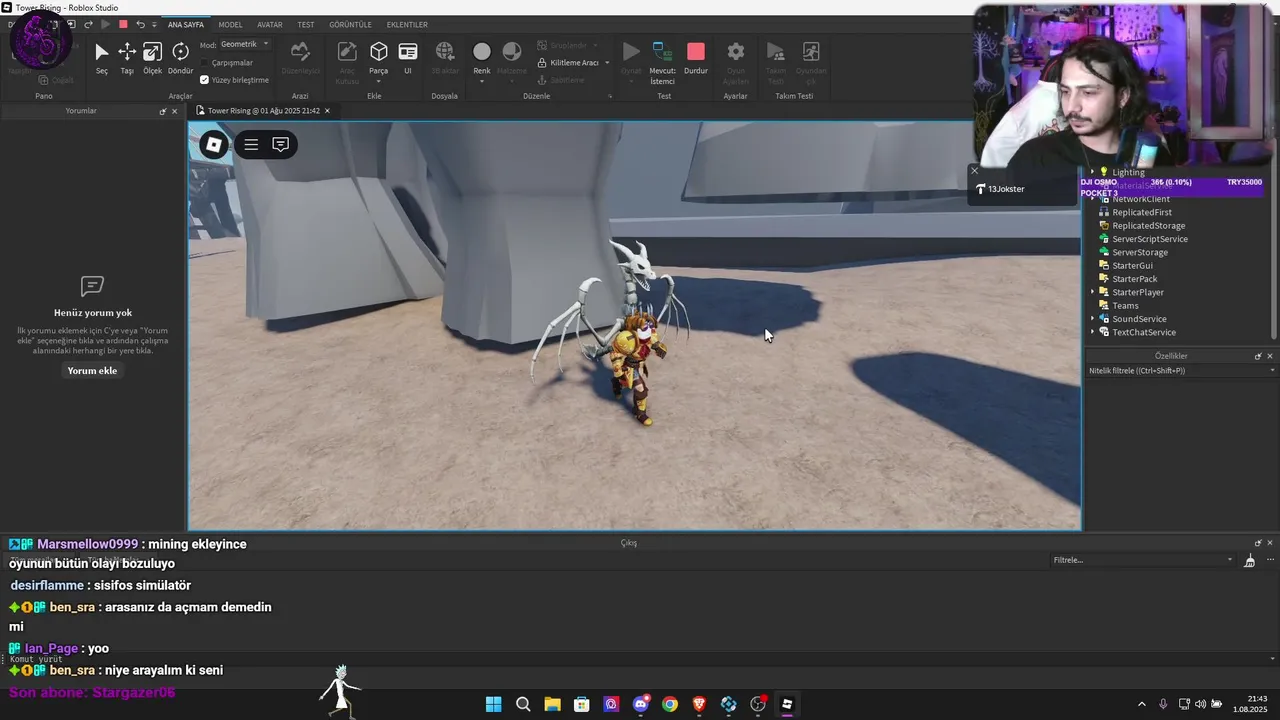Open the Kilitleme Aracı dropdown
The width and height of the screenshot is (1280, 720).
[607, 63]
